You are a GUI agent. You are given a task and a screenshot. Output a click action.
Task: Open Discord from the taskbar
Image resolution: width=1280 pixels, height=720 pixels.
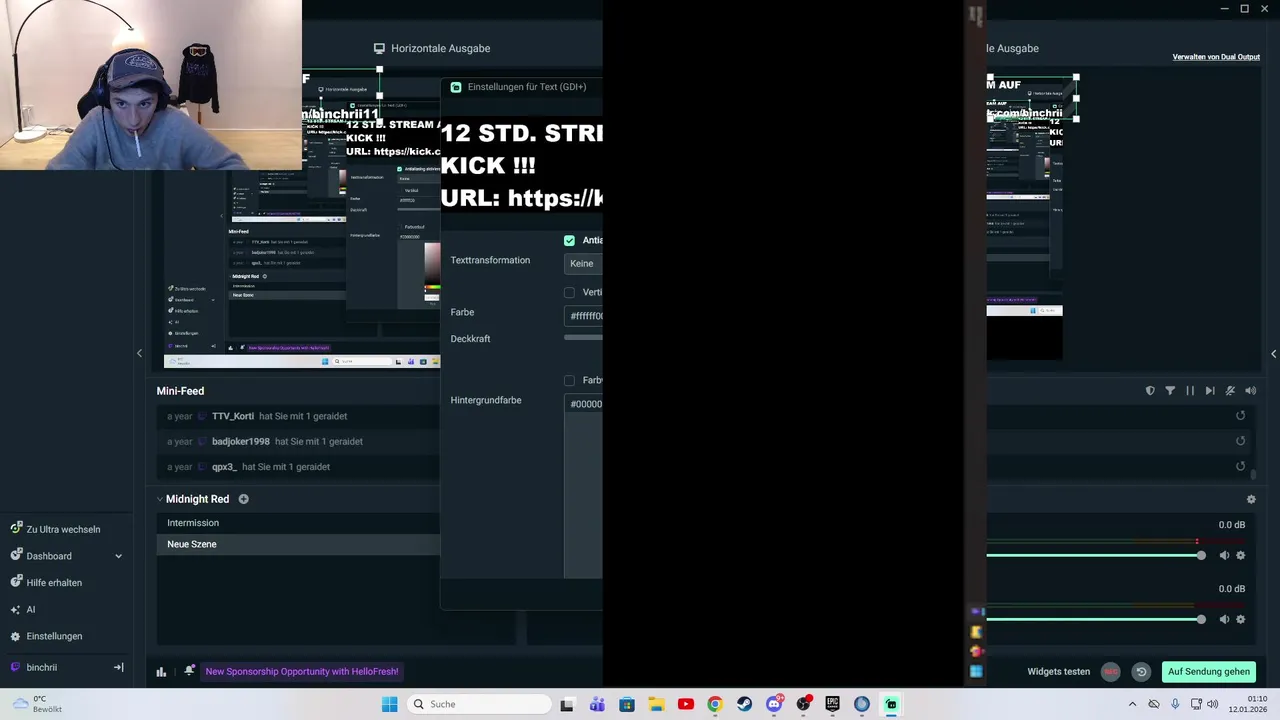774,704
